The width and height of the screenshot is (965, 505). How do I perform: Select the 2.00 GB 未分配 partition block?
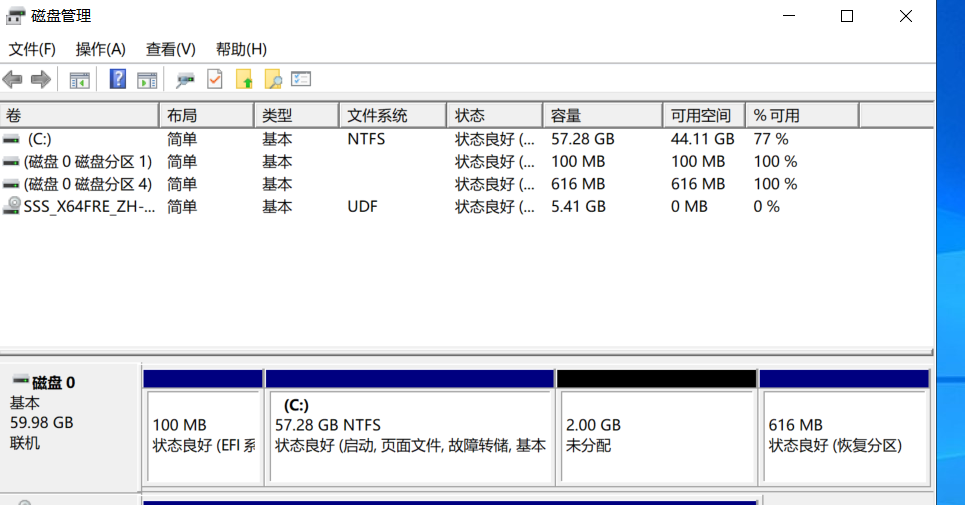click(655, 435)
